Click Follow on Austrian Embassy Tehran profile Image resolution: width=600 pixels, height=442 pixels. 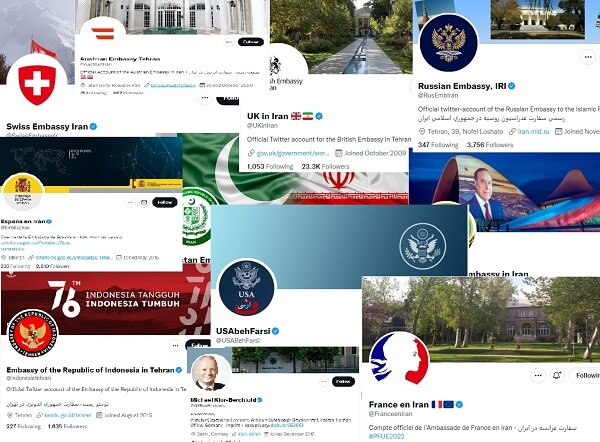251,42
